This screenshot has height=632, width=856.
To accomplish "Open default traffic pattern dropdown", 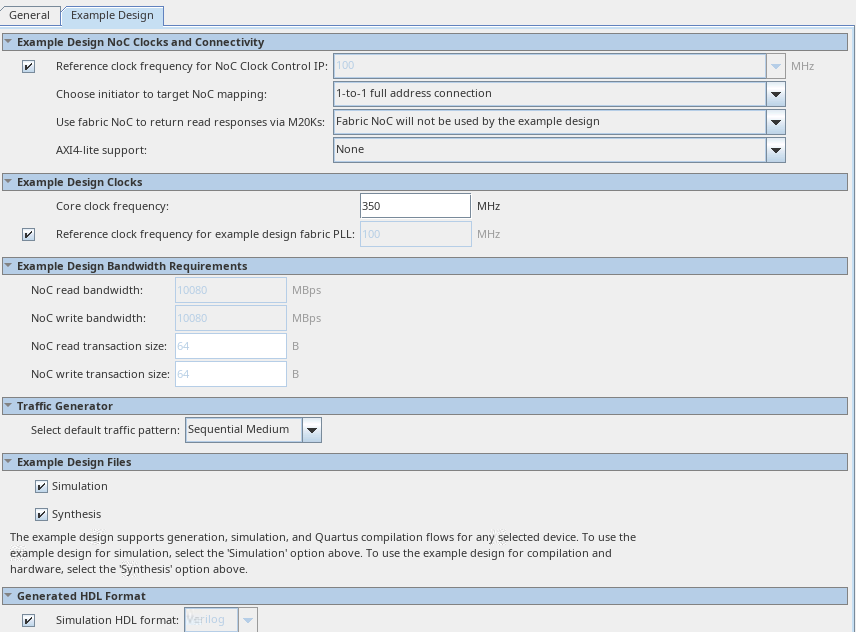I will [x=311, y=430].
